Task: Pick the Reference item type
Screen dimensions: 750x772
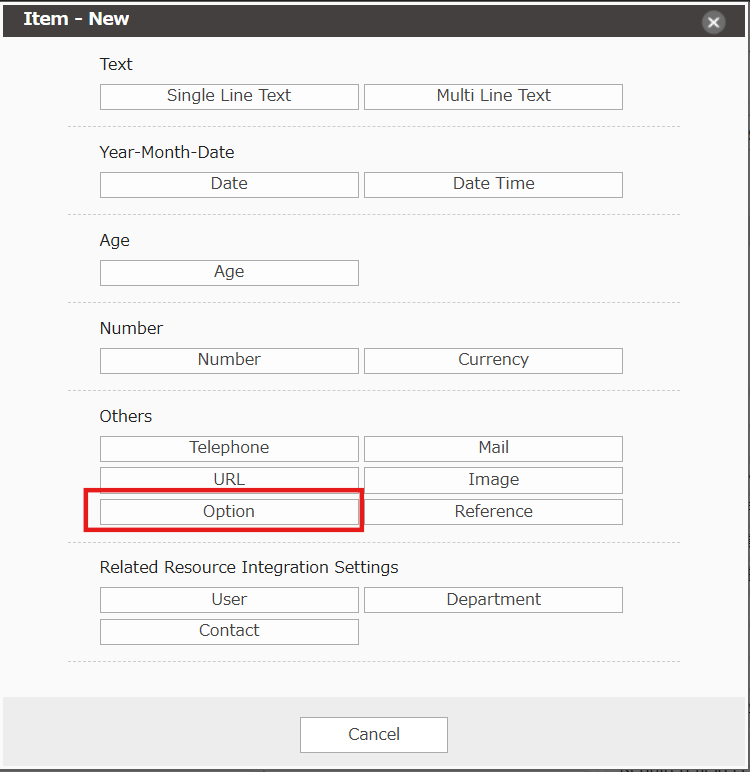Action: tap(493, 512)
